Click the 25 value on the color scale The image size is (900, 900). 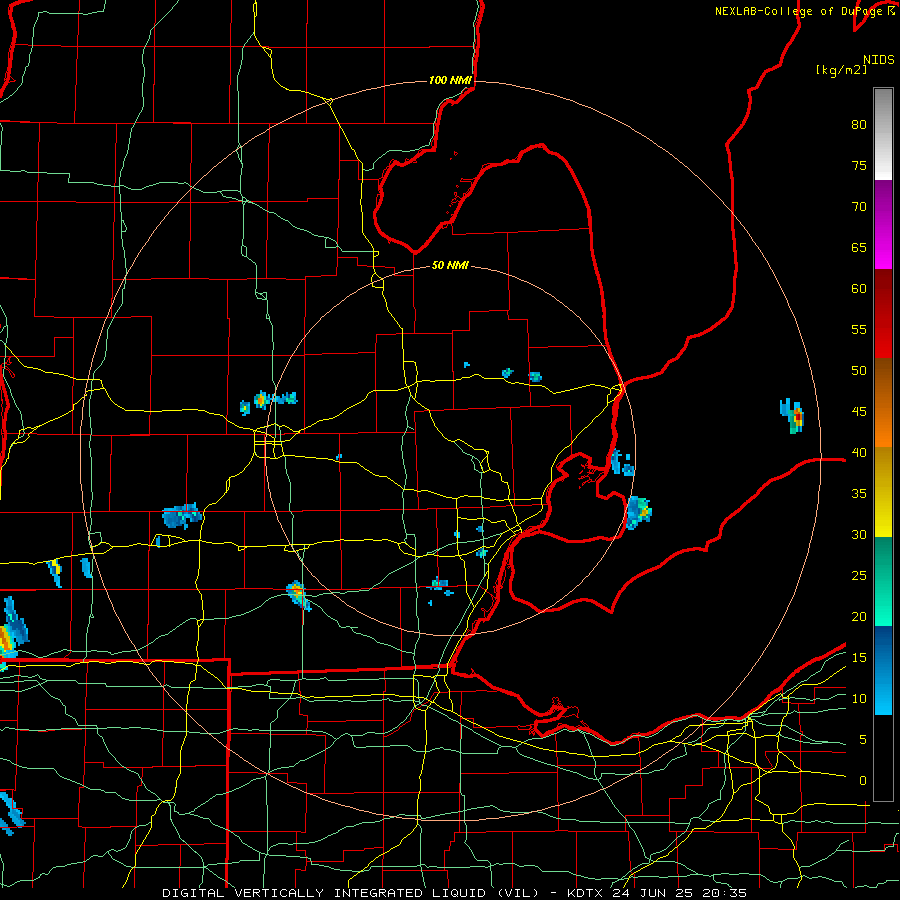[x=859, y=576]
